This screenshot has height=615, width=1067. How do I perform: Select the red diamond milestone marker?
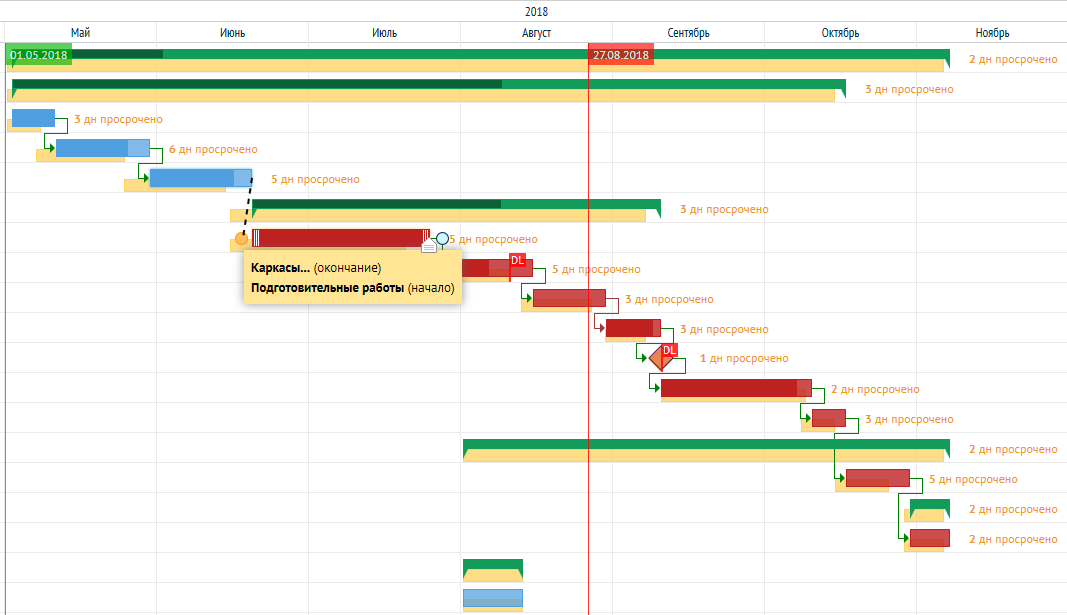coord(661,359)
